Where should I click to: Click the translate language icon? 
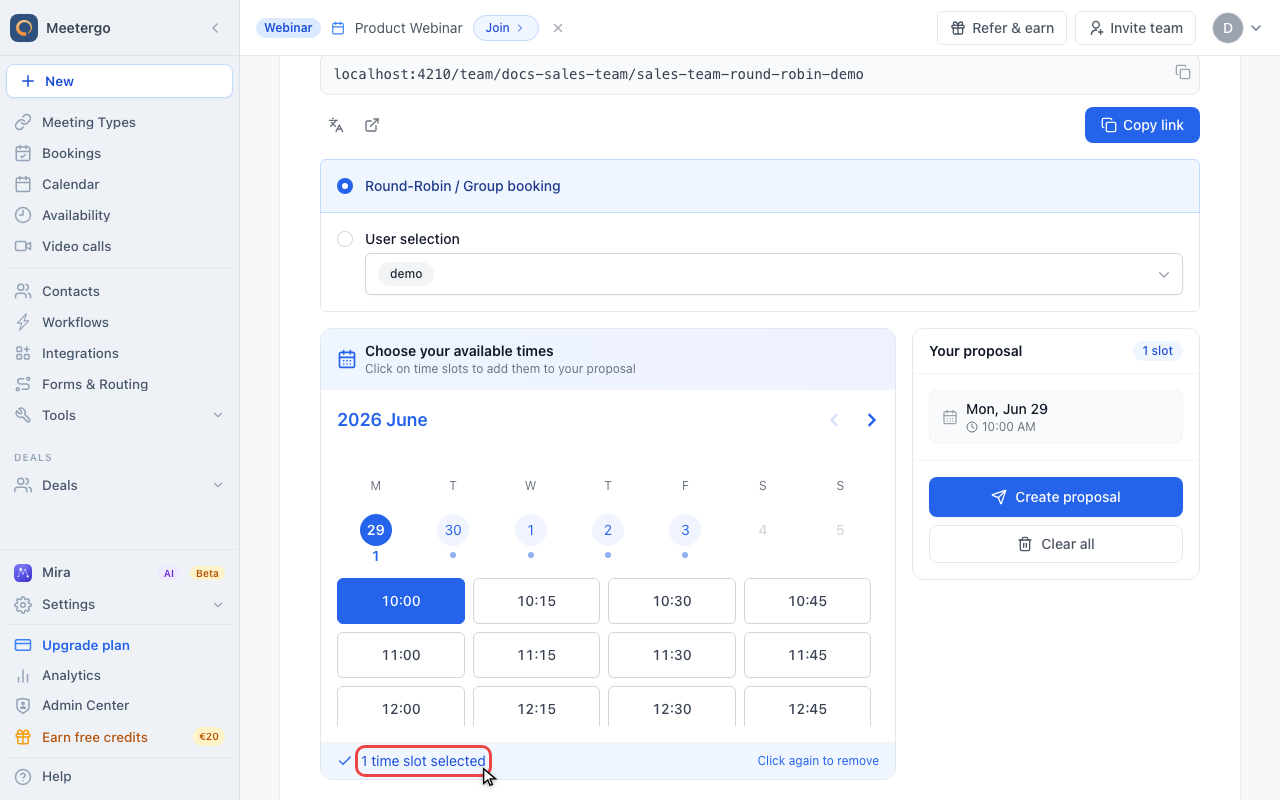point(336,125)
